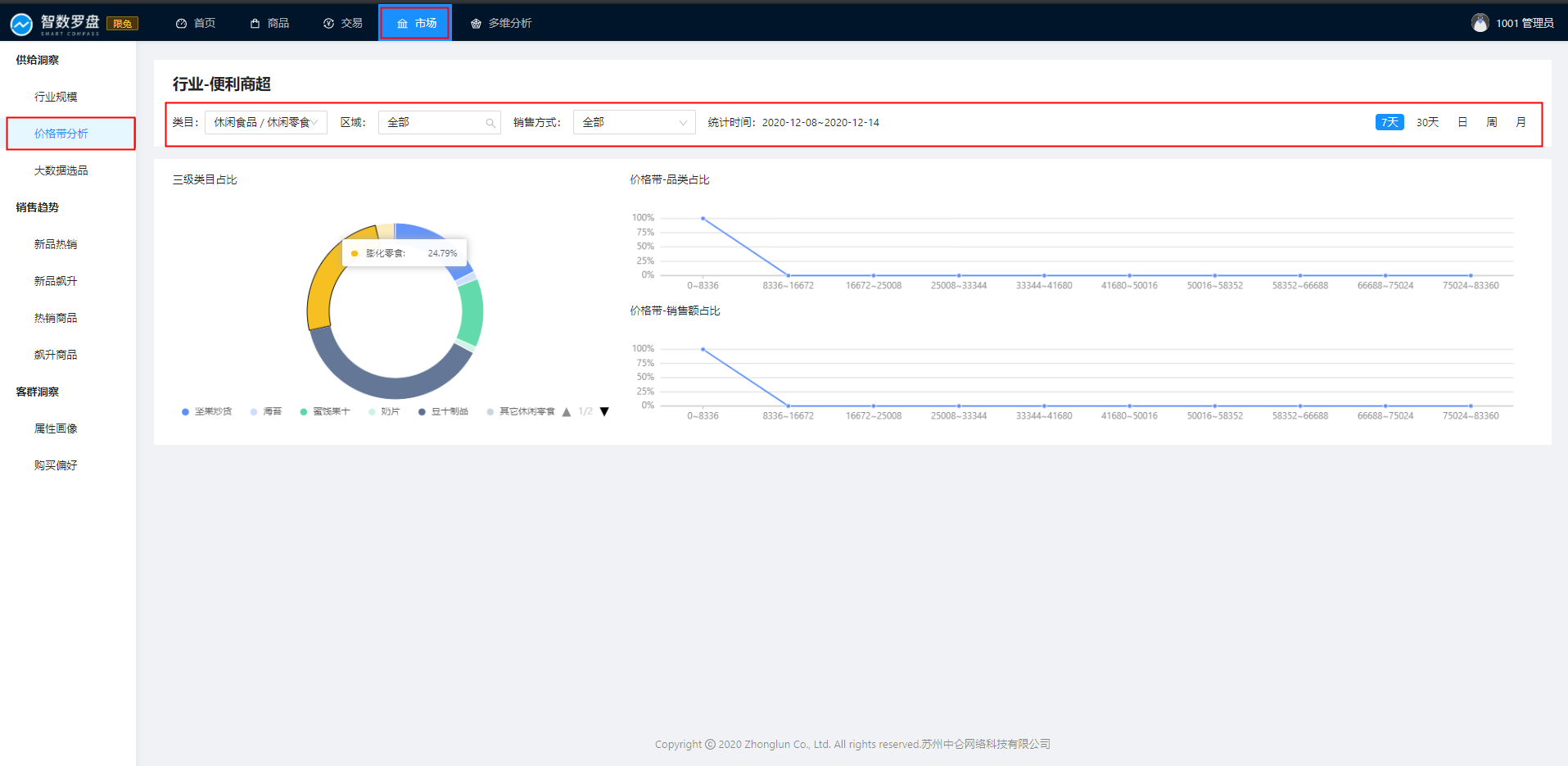Click the shopping bag icon beside 商品

pyautogui.click(x=255, y=24)
